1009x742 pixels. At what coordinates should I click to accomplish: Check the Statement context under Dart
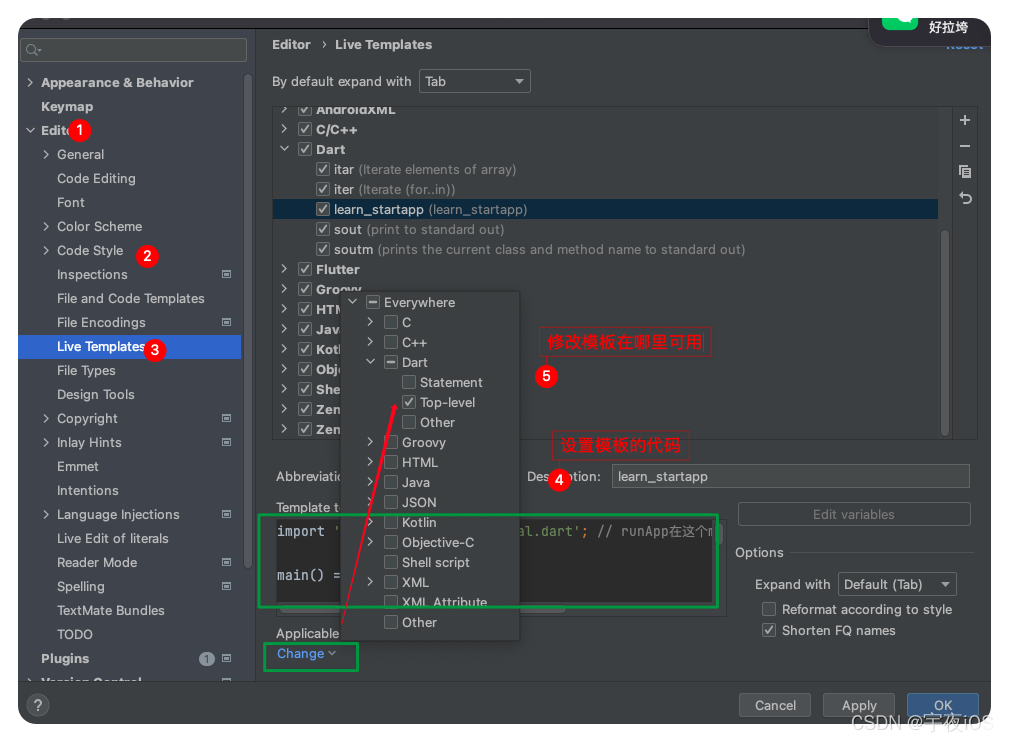[x=409, y=382]
